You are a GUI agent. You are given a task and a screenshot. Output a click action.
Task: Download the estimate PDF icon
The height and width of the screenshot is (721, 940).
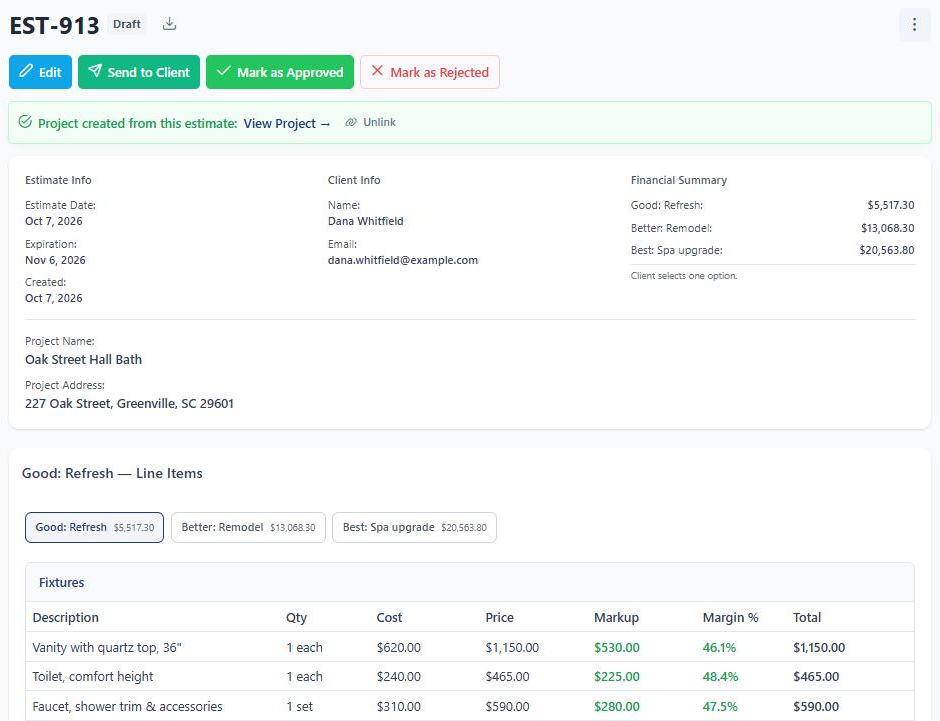[170, 24]
